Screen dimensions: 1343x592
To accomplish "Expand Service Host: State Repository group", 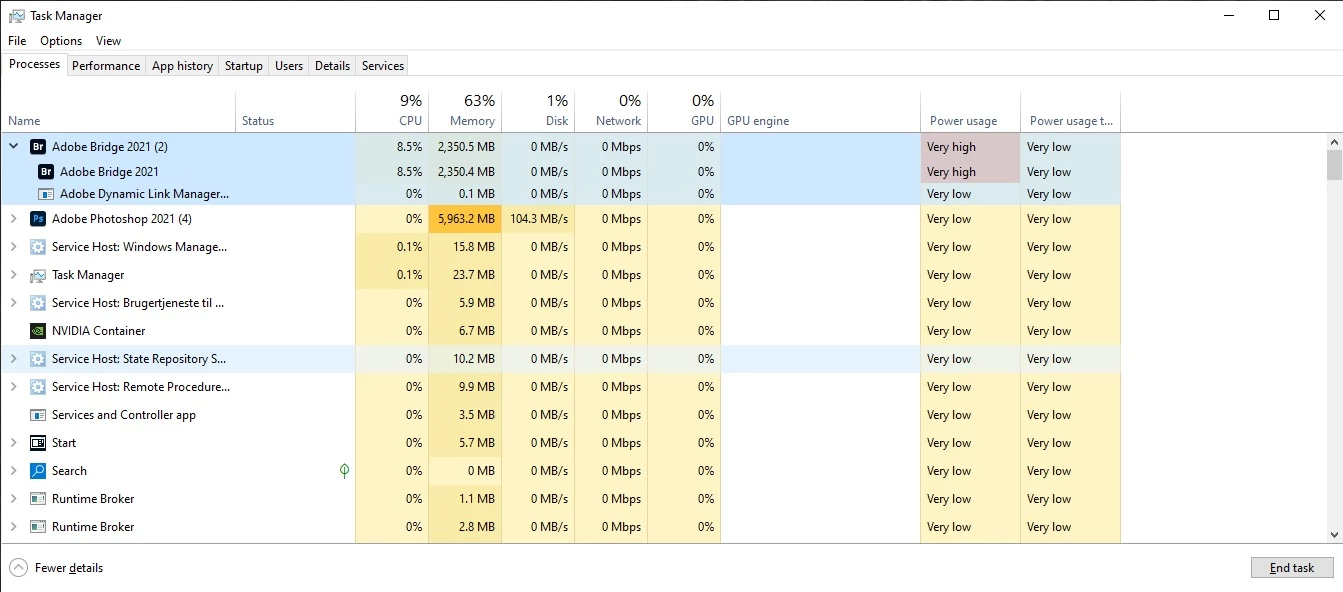I will 14,358.
